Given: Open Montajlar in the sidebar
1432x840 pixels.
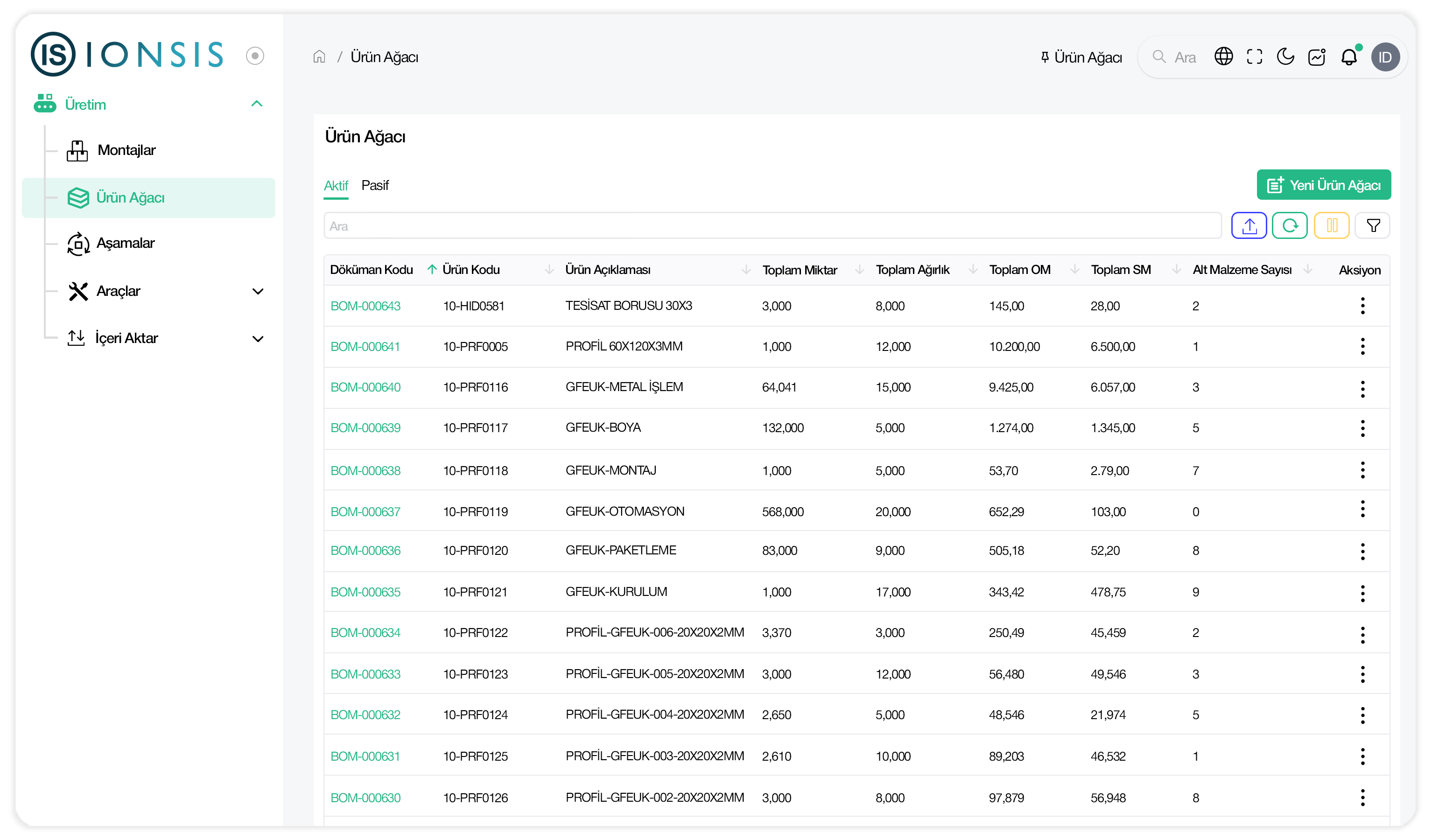Looking at the screenshot, I should (126, 151).
